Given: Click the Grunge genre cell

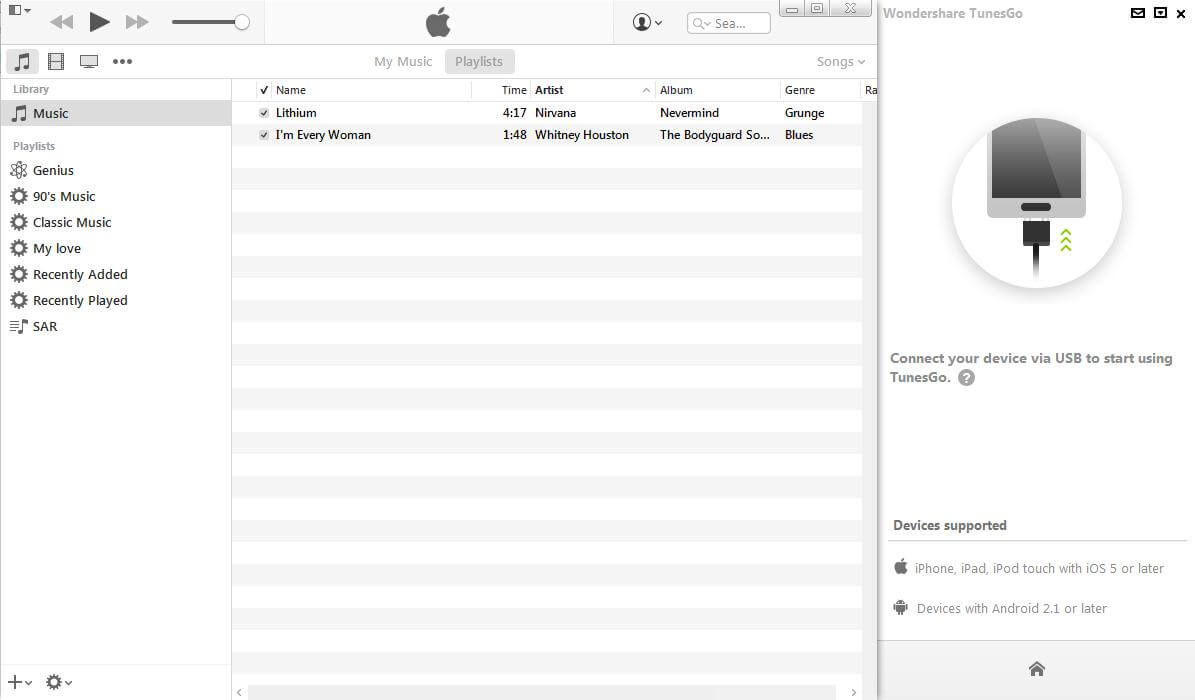Looking at the screenshot, I should [804, 113].
